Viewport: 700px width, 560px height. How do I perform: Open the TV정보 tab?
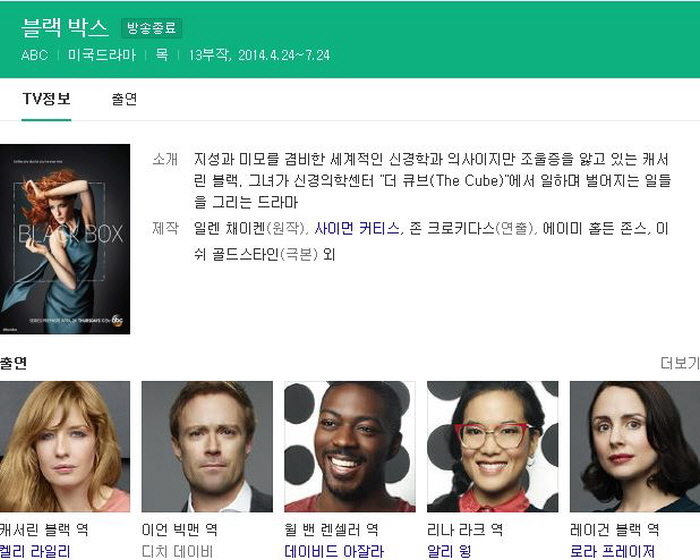point(46,99)
